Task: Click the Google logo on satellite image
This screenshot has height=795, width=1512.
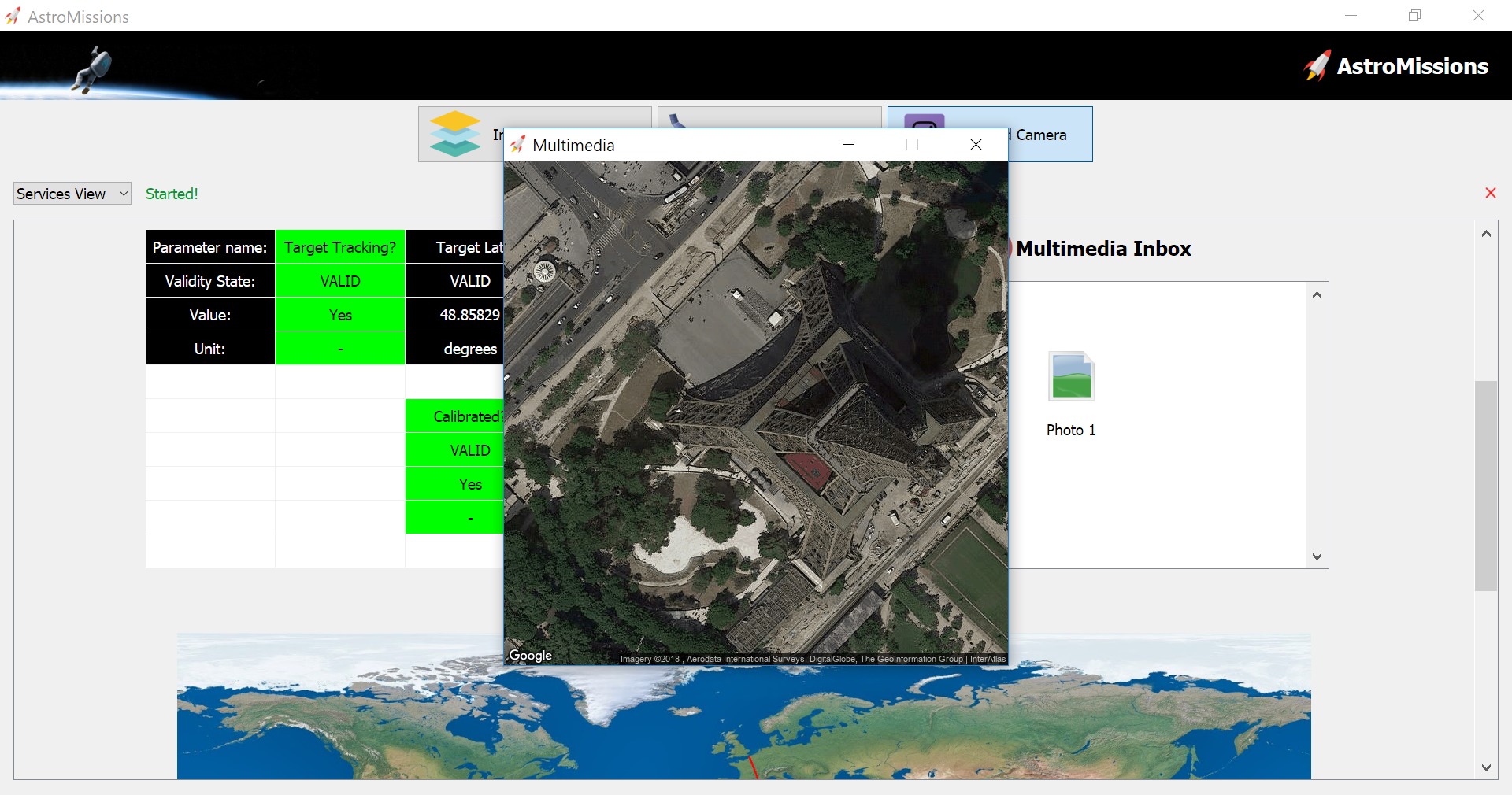Action: pos(530,655)
